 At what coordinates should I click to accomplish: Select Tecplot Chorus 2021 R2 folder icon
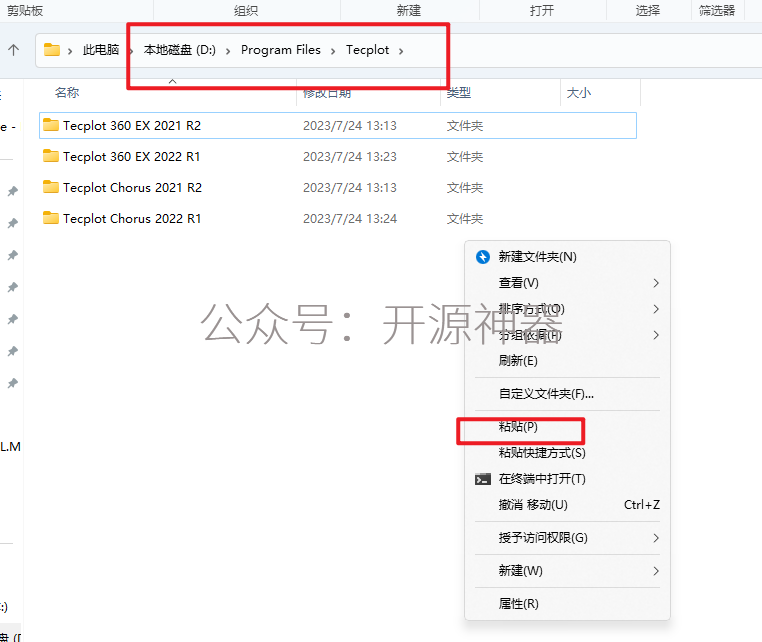tap(51, 187)
